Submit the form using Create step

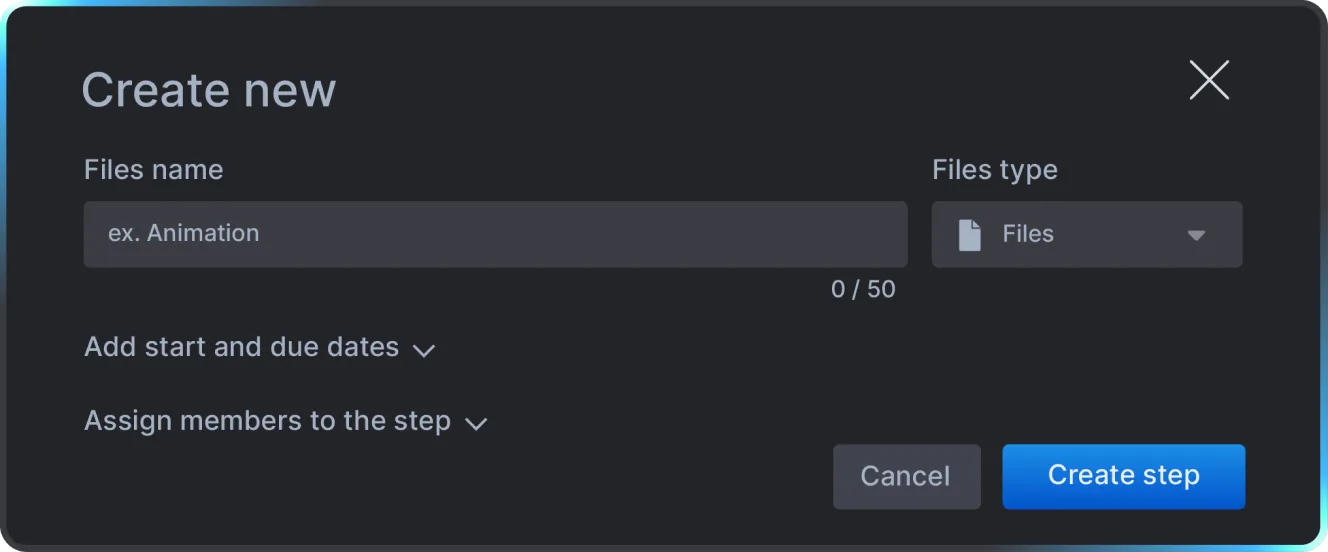[1123, 476]
